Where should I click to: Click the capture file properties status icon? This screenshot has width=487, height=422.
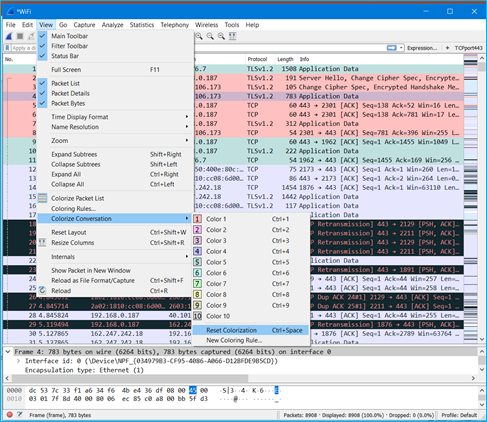pos(20,415)
